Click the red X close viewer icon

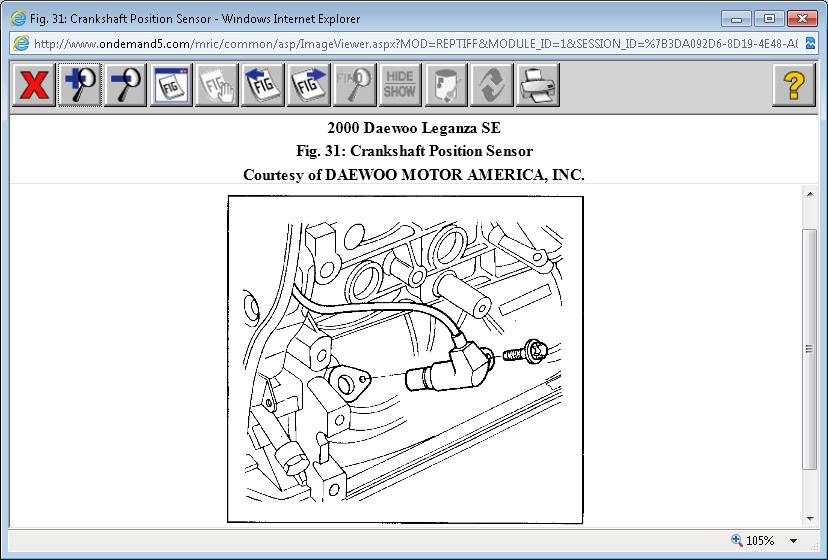(34, 85)
